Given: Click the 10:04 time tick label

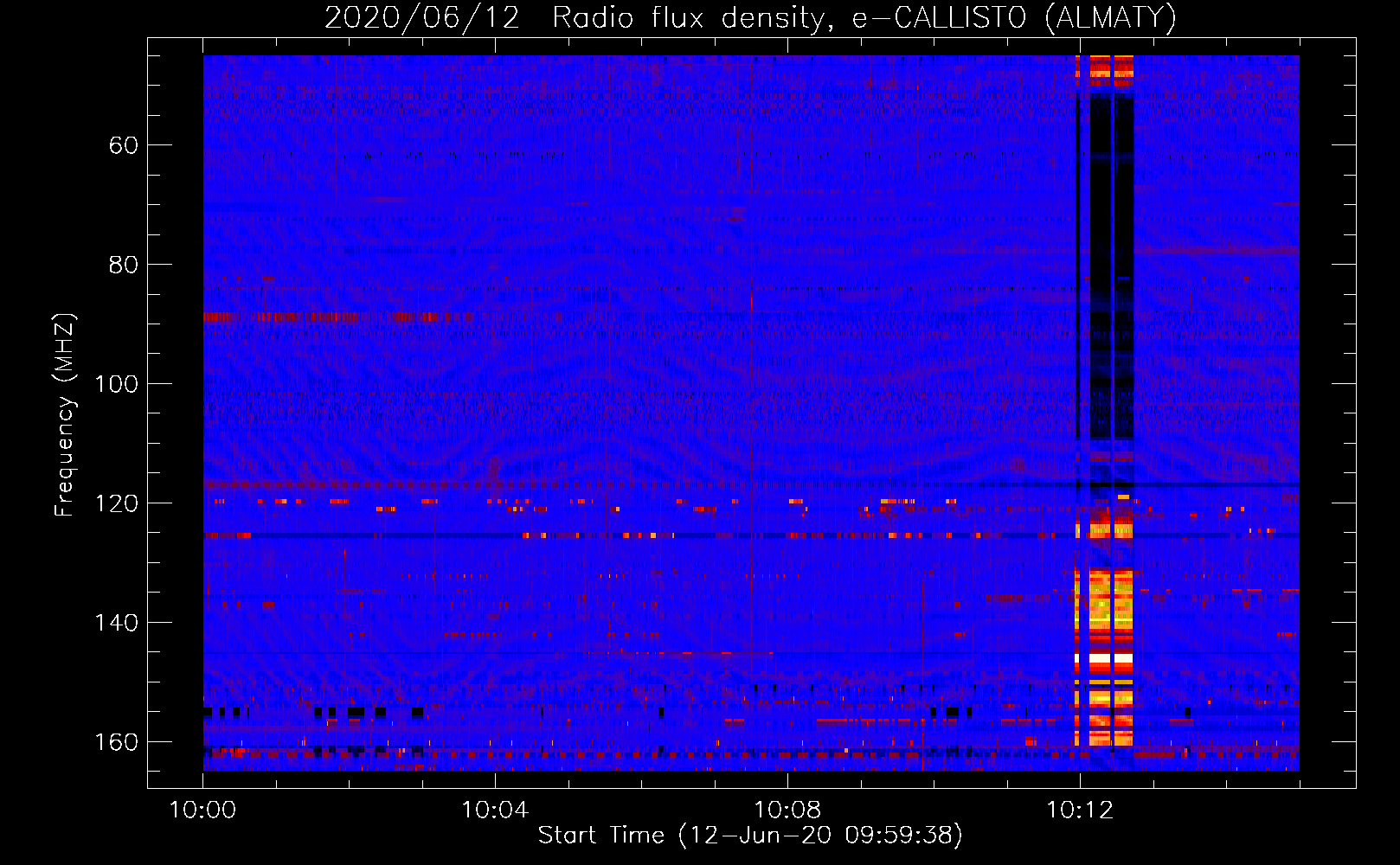Looking at the screenshot, I should pyautogui.click(x=495, y=810).
